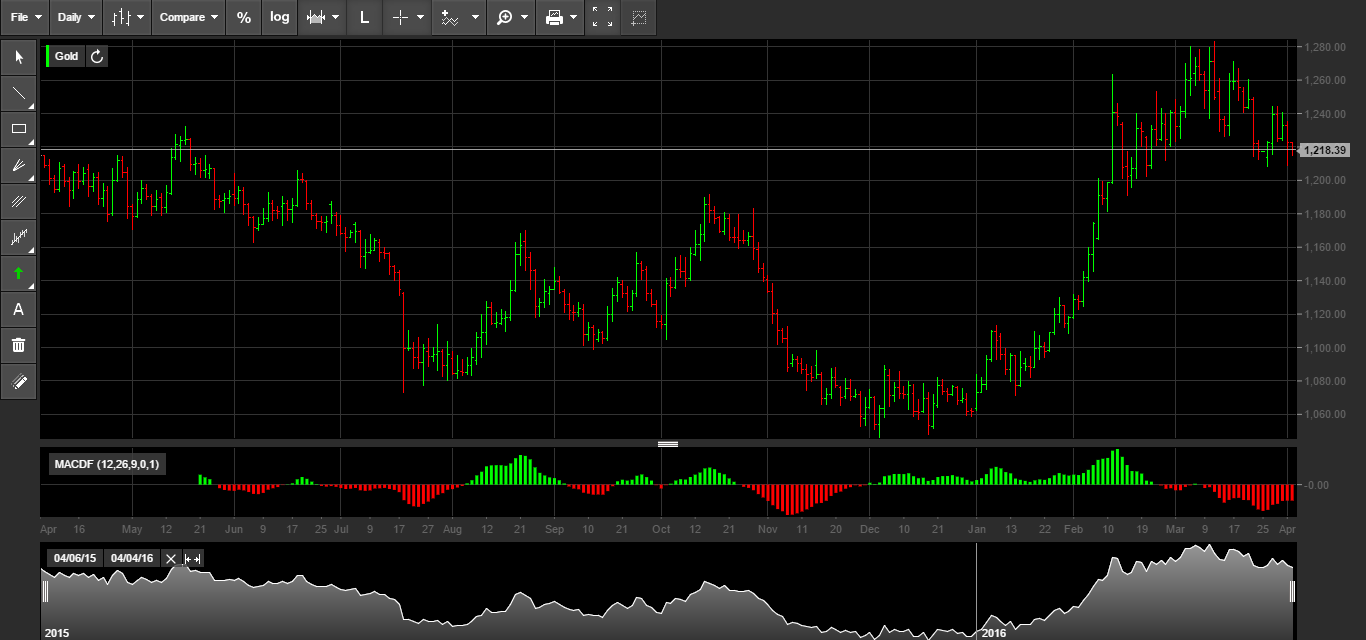Grab the right handle of navigator range
1366x640 pixels.
coord(1293,592)
